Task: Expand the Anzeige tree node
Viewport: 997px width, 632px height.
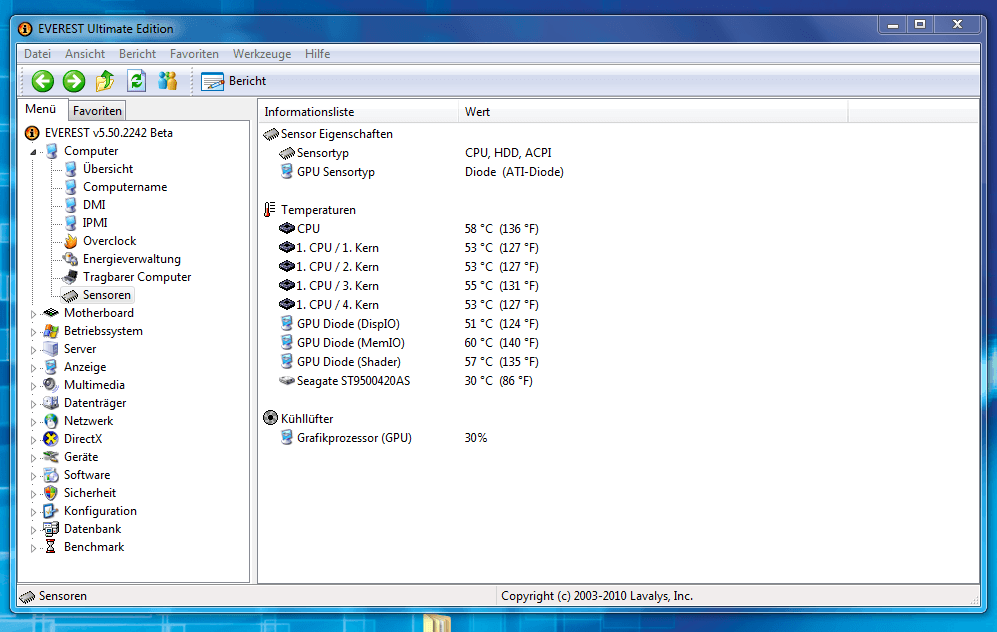Action: pyautogui.click(x=33, y=368)
